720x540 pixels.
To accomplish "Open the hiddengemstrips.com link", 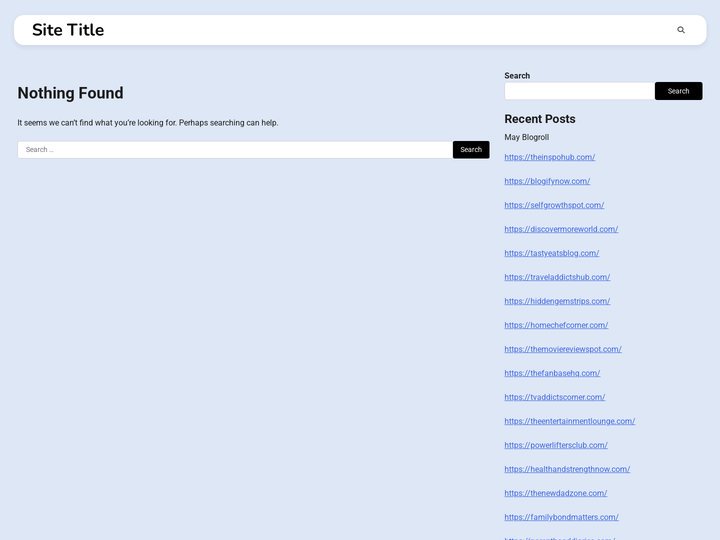I will [x=557, y=301].
